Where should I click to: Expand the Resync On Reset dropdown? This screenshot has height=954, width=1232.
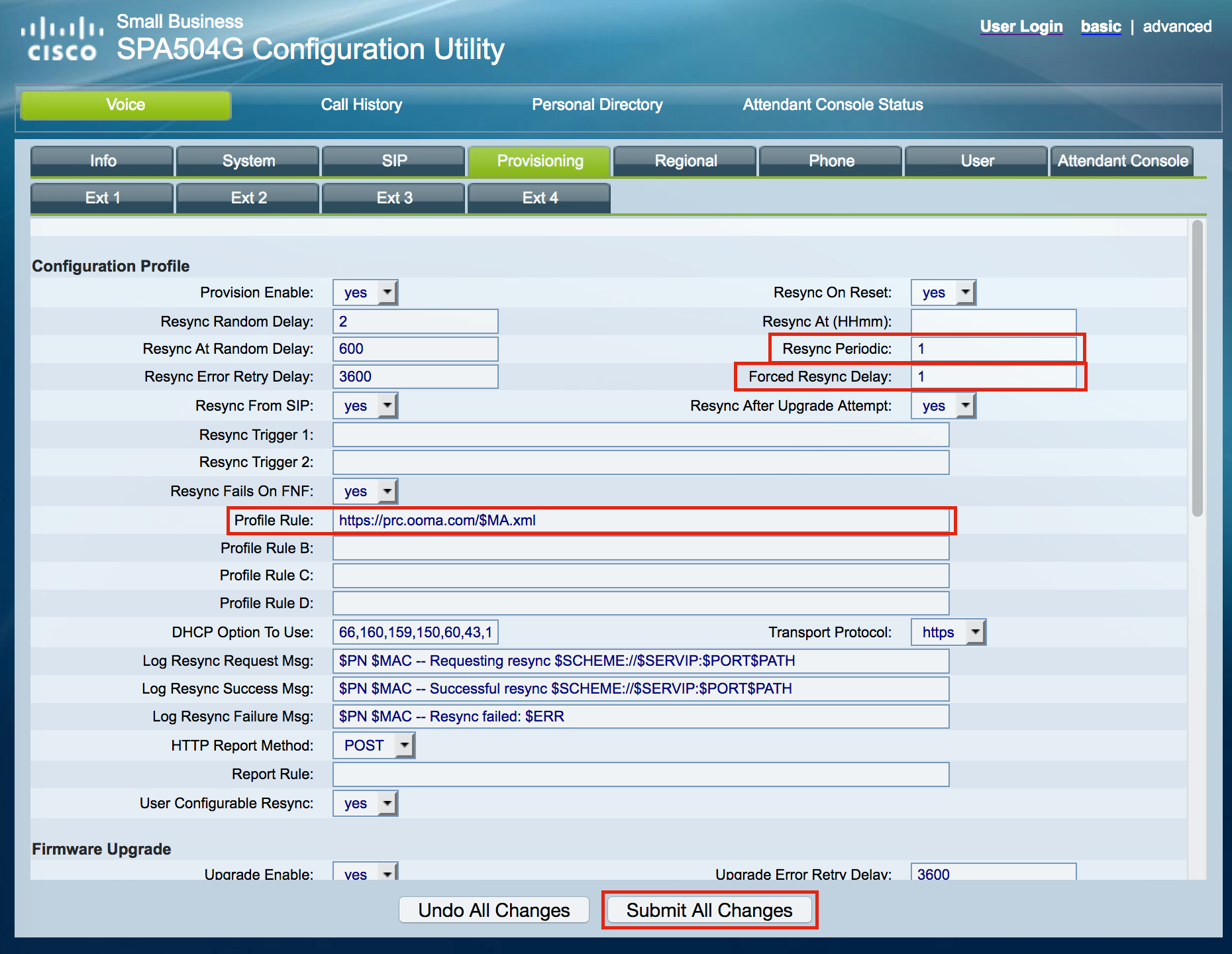943,293
